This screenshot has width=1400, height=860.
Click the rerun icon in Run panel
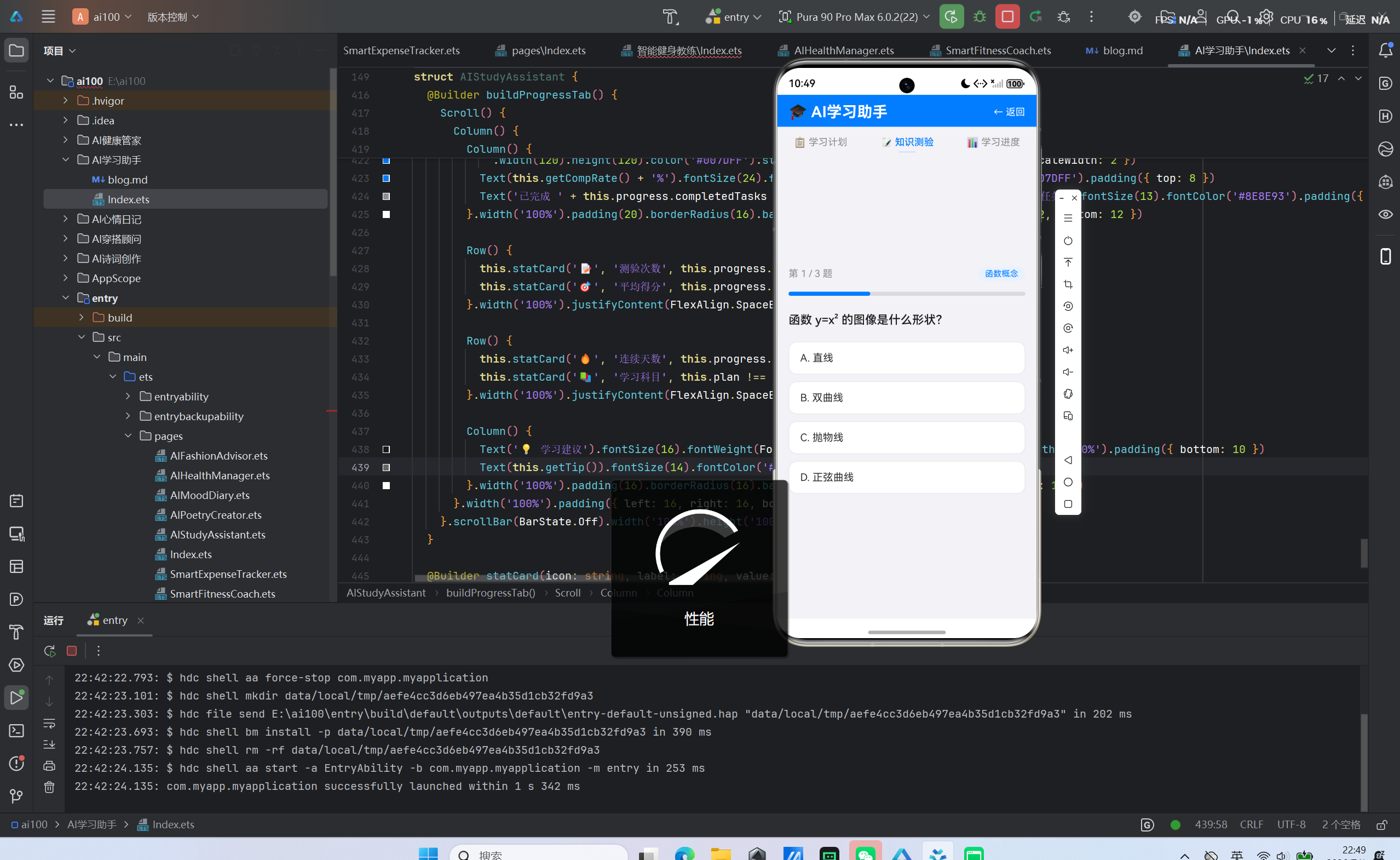point(50,651)
